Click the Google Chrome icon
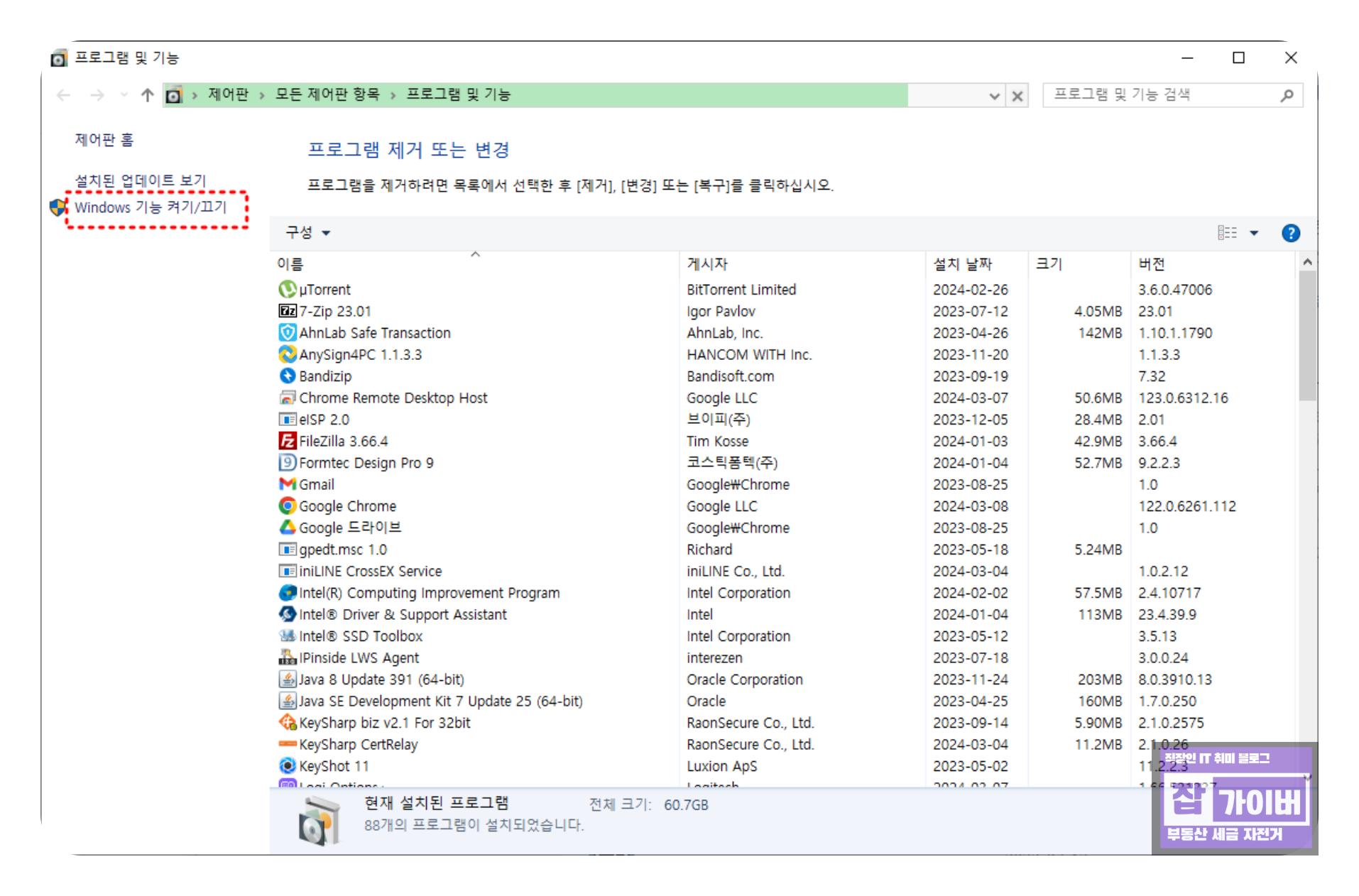Image resolution: width=1359 pixels, height=896 pixels. coord(287,506)
